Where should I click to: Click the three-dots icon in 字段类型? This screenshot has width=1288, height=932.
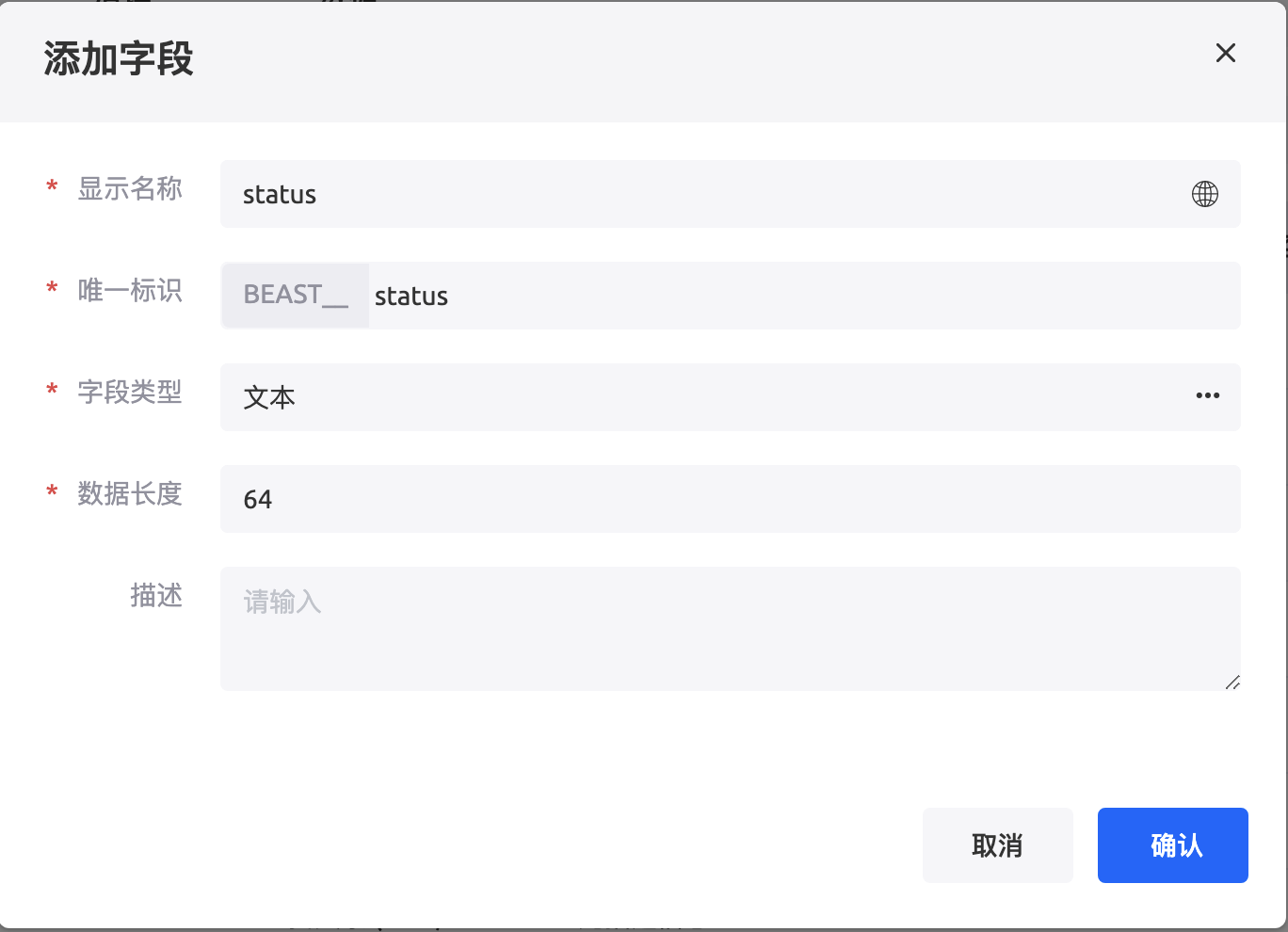pyautogui.click(x=1207, y=396)
